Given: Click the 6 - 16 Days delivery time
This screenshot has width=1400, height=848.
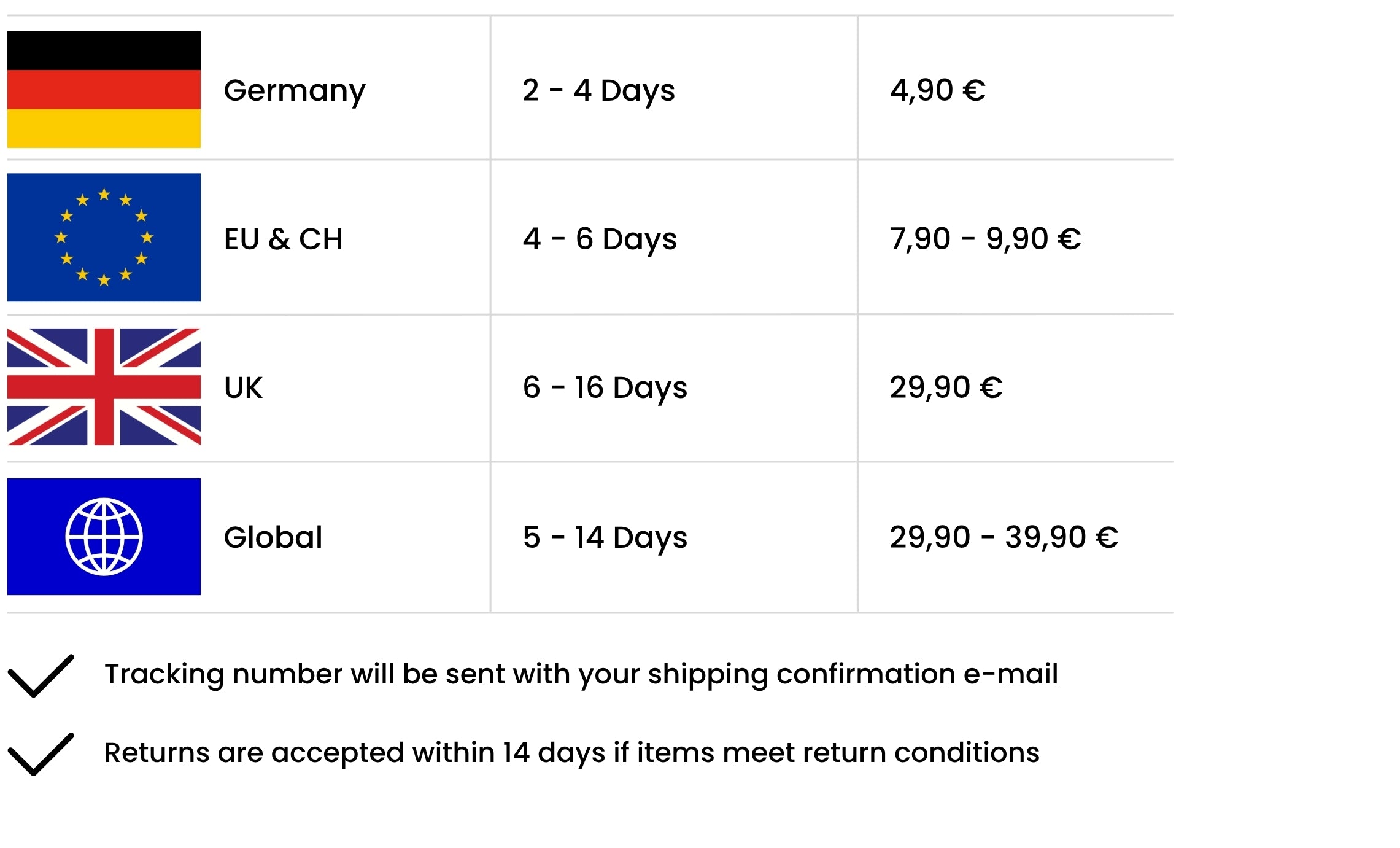Looking at the screenshot, I should [605, 387].
